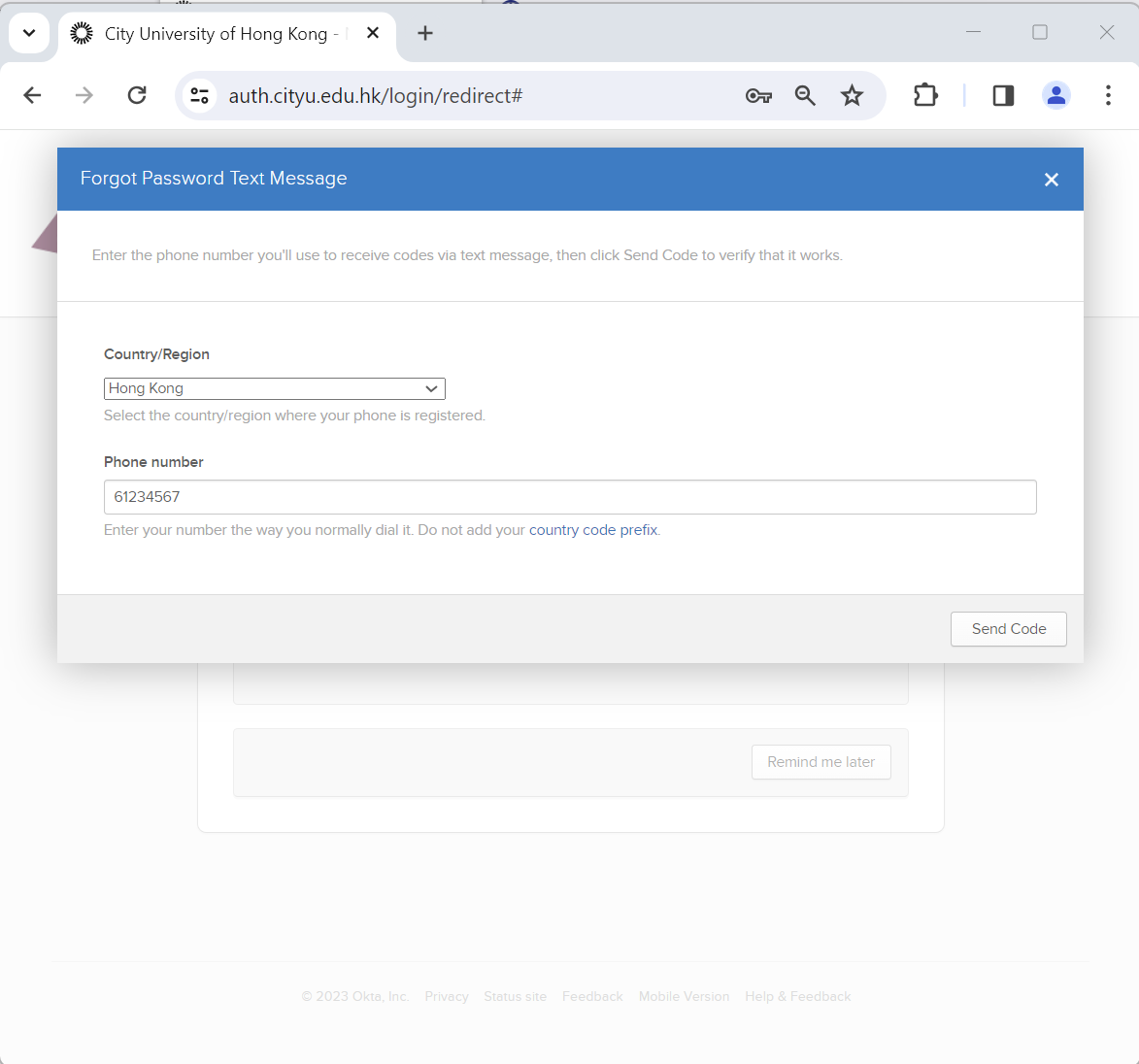This screenshot has width=1139, height=1064.
Task: Close the City University browser tab
Action: click(x=373, y=33)
